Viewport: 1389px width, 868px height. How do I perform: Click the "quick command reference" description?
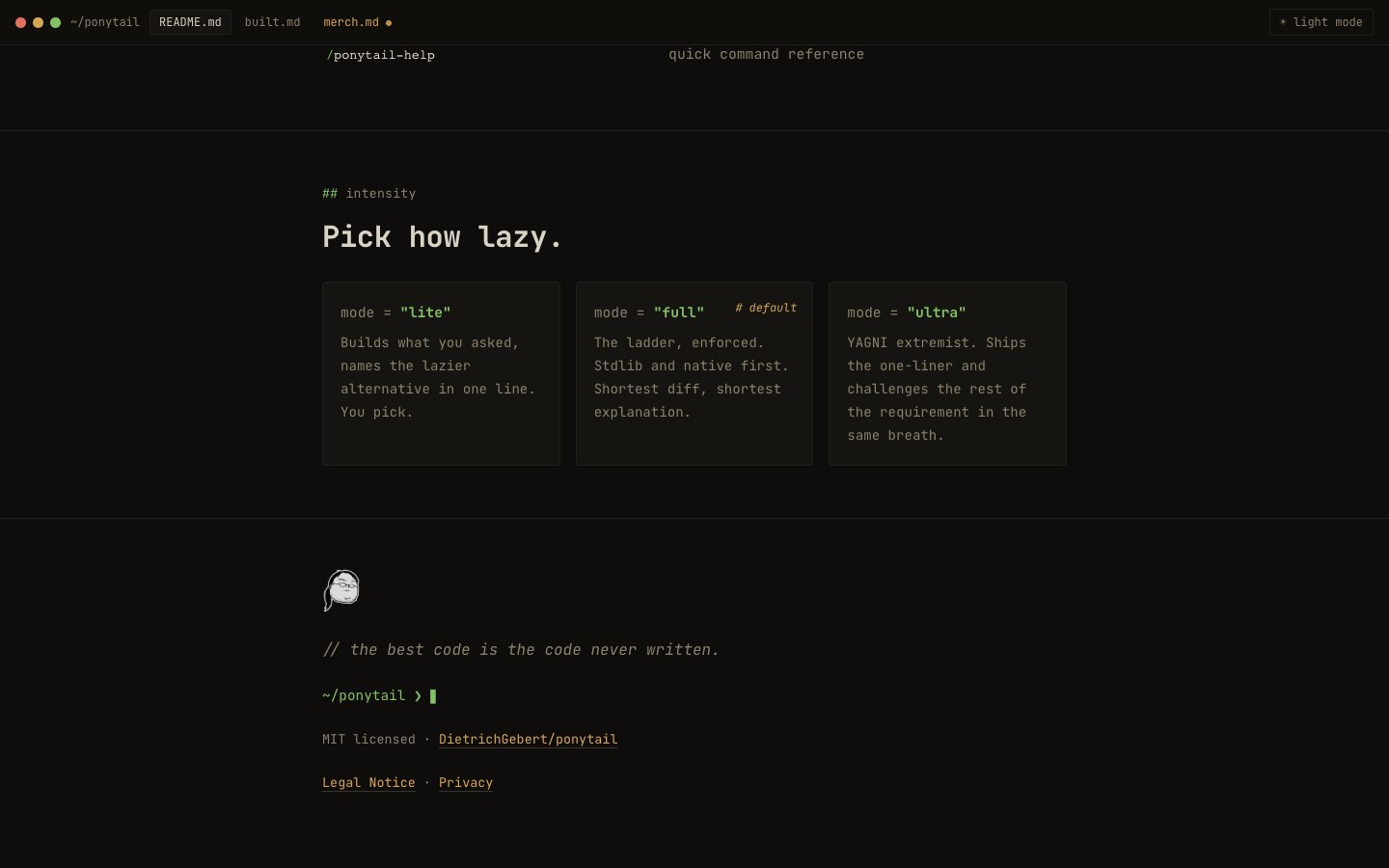click(x=766, y=54)
